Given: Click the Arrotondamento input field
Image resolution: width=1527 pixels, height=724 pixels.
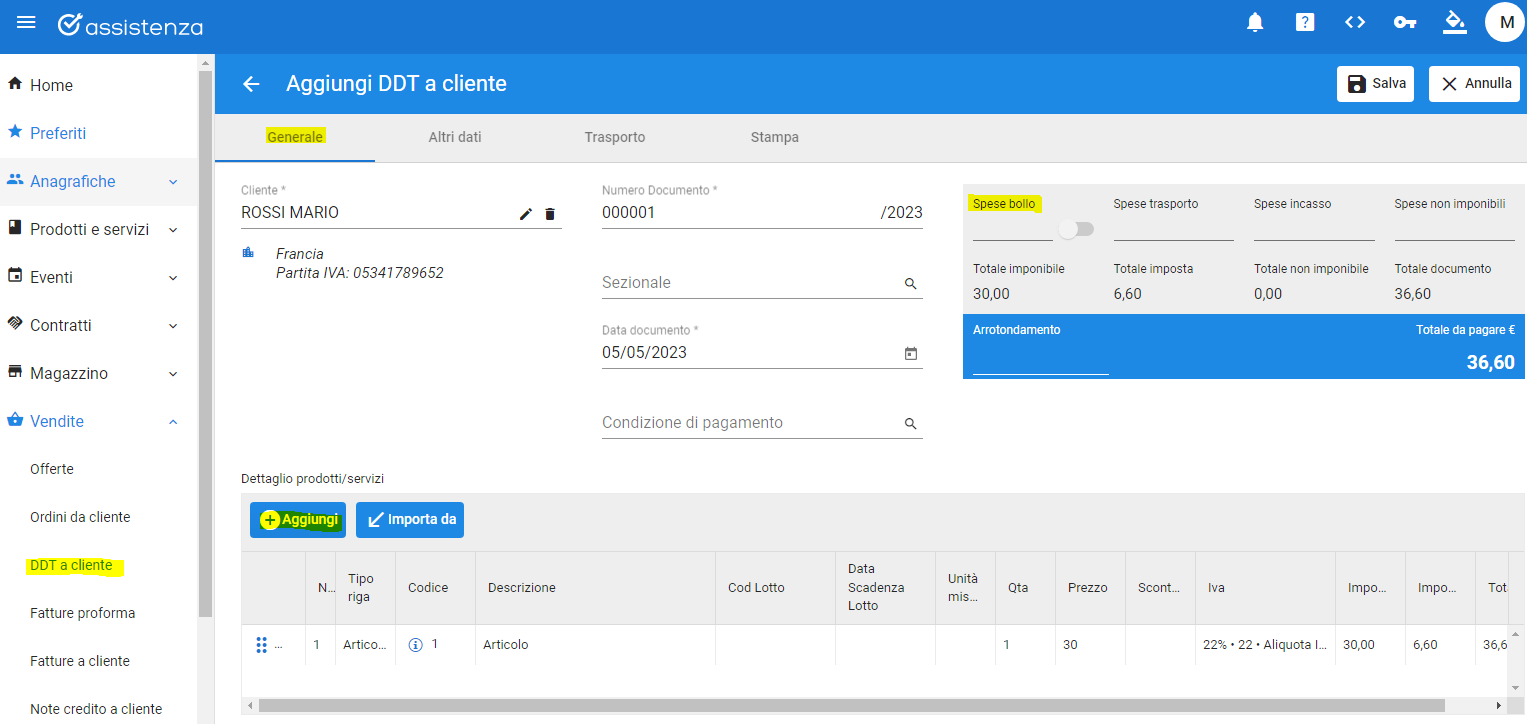Looking at the screenshot, I should pos(1041,361).
